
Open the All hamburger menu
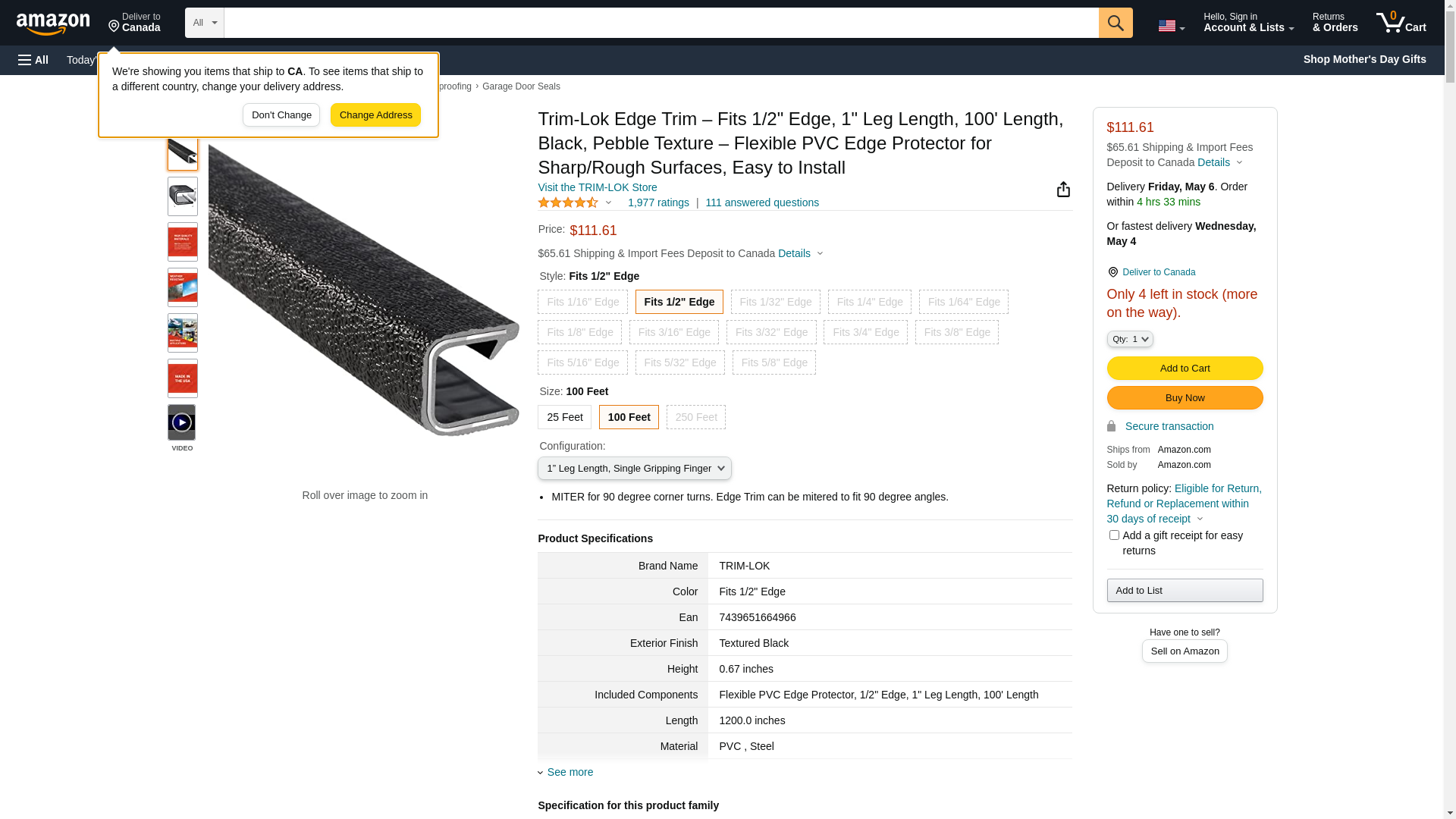pos(33,60)
